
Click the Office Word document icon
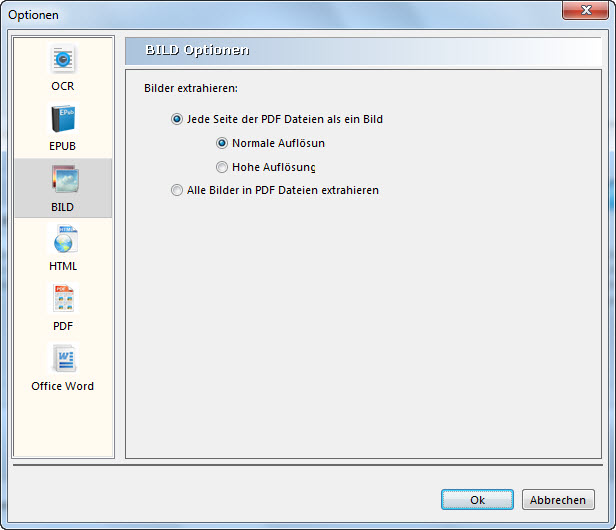coord(63,359)
